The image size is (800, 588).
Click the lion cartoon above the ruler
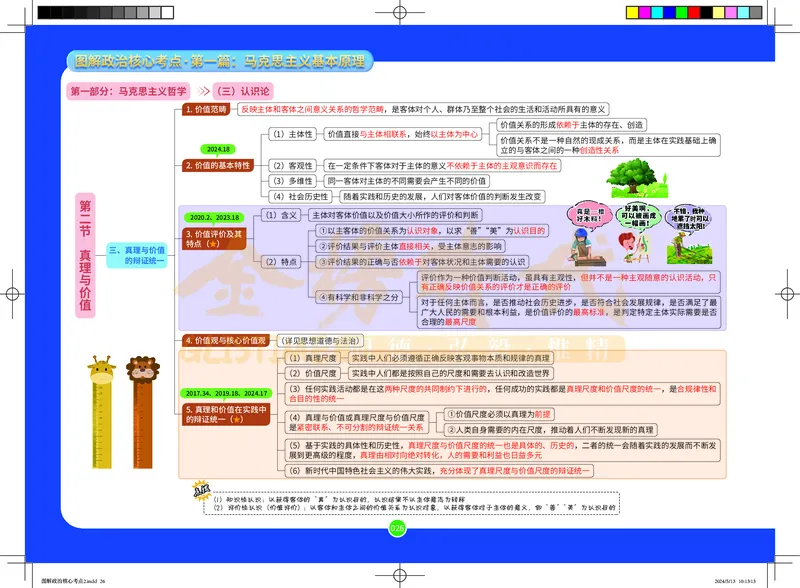coord(143,368)
